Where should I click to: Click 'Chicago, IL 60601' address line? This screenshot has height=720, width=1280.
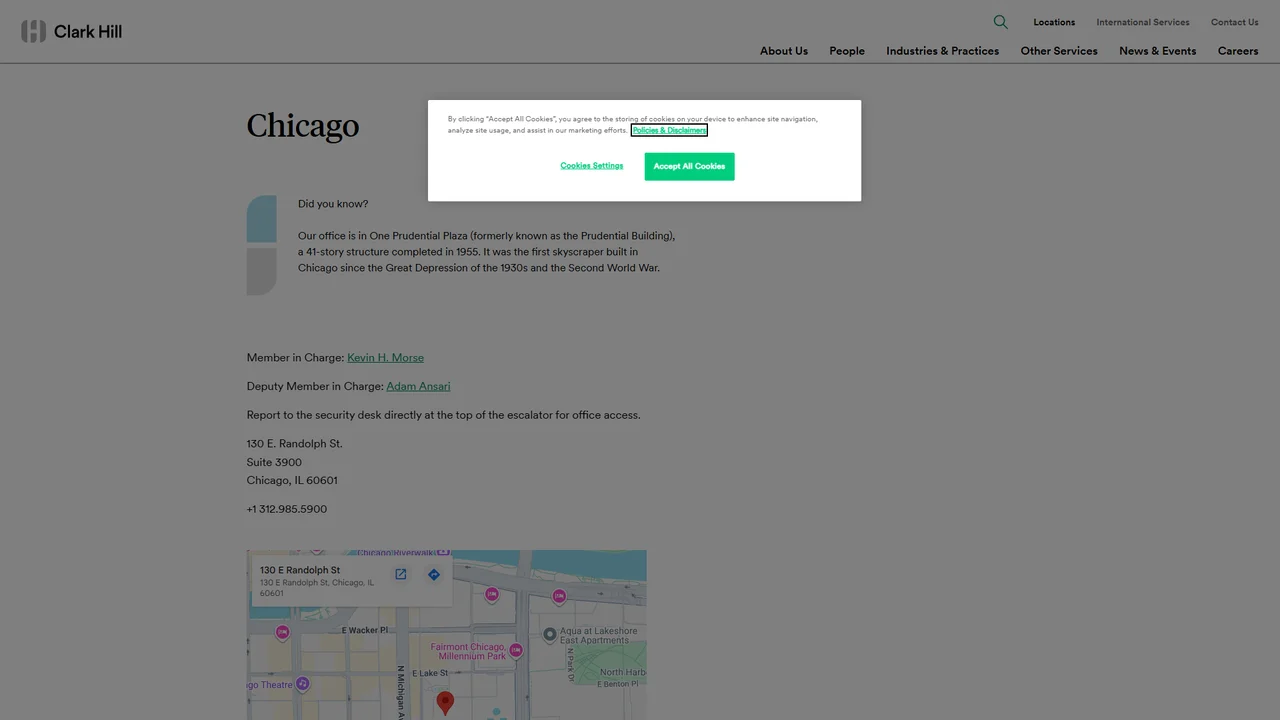coord(292,480)
